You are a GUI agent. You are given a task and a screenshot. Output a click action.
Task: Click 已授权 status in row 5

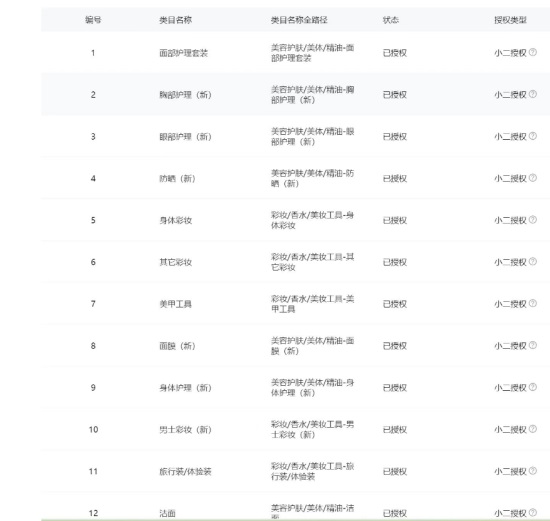point(395,220)
